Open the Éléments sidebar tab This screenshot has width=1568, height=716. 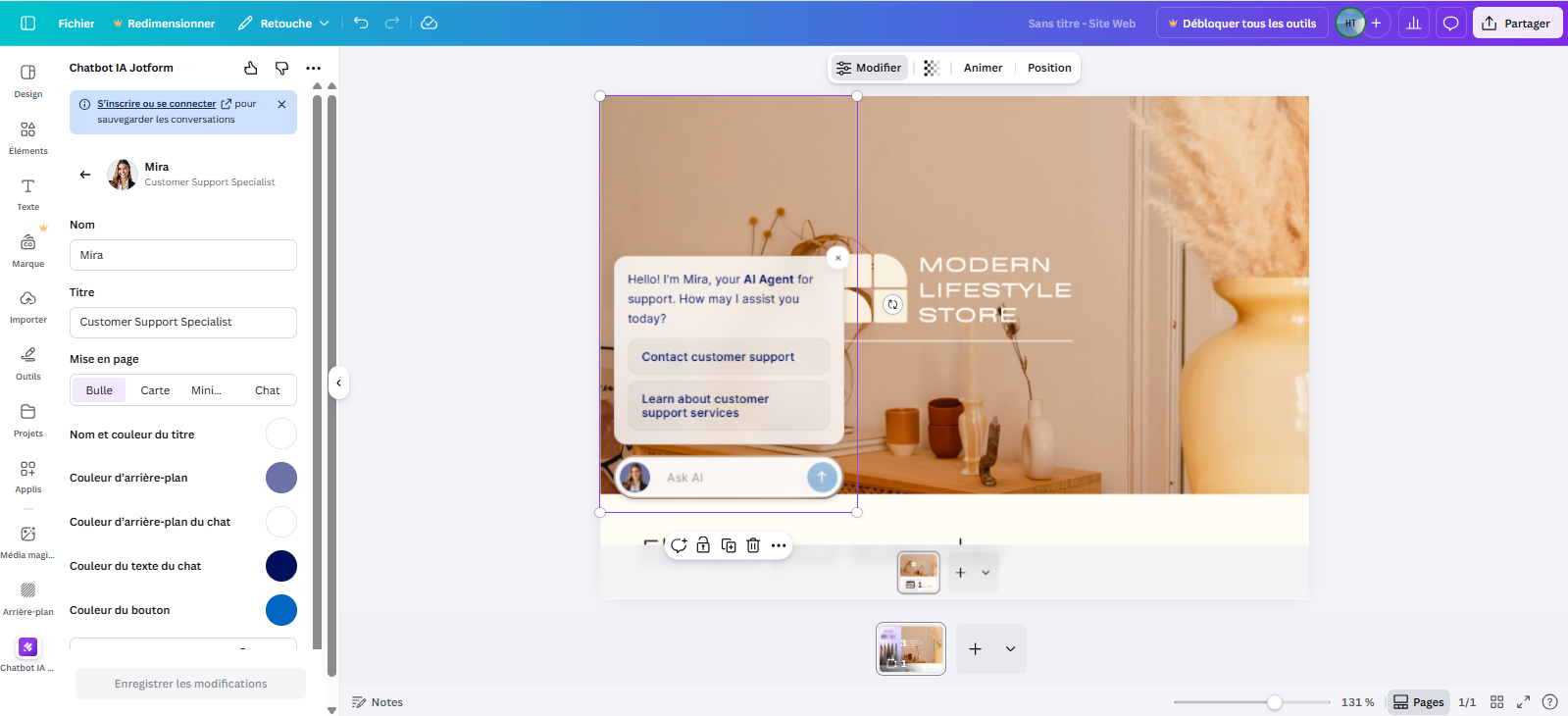click(28, 138)
